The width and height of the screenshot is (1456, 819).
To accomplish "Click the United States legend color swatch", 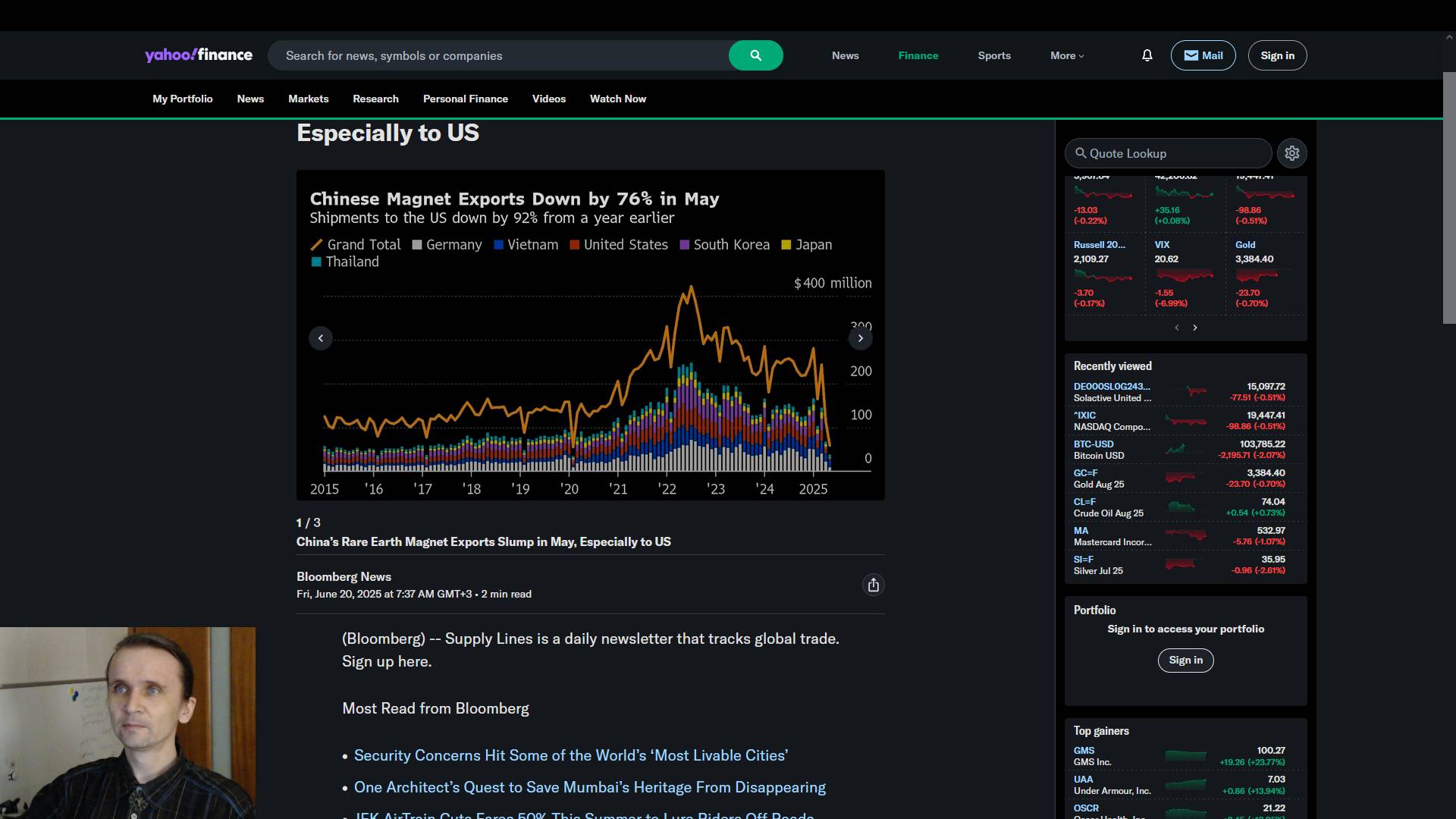I will 575,245.
